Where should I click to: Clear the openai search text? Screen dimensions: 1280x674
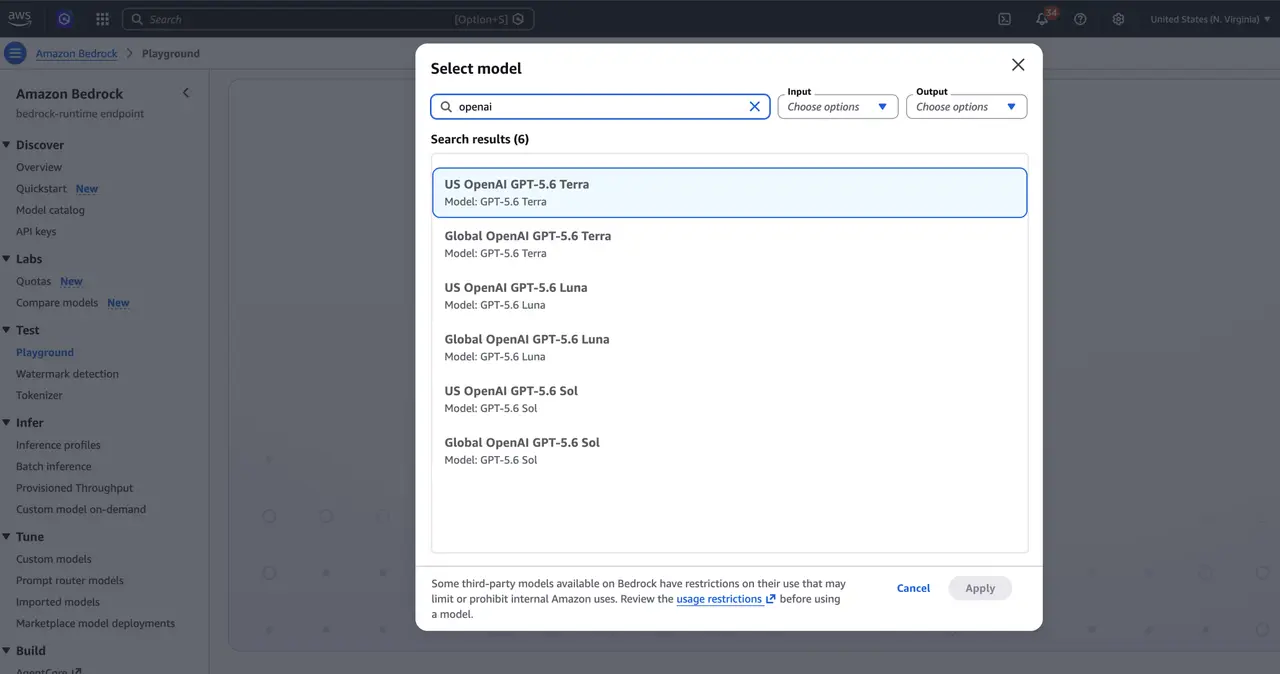click(754, 106)
